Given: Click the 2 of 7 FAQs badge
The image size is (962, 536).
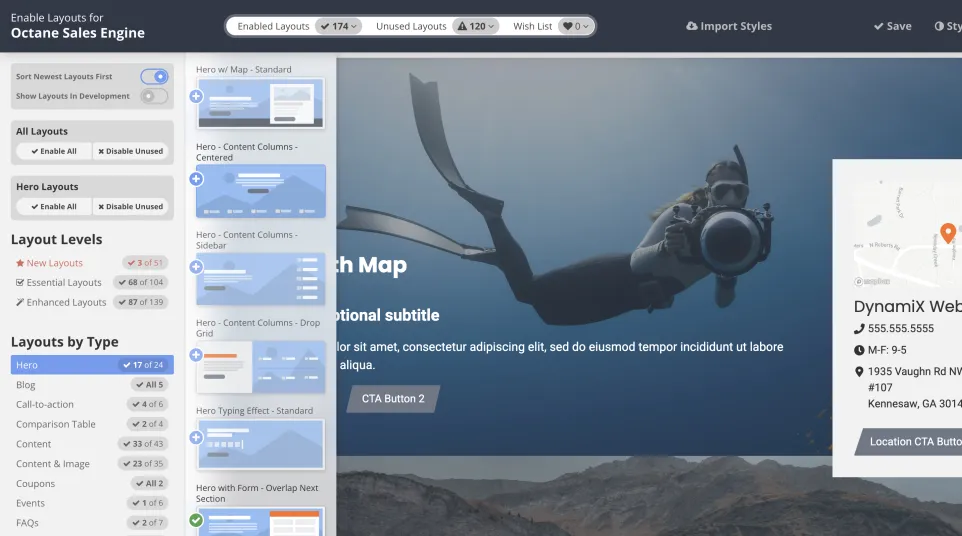Looking at the screenshot, I should (147, 523).
